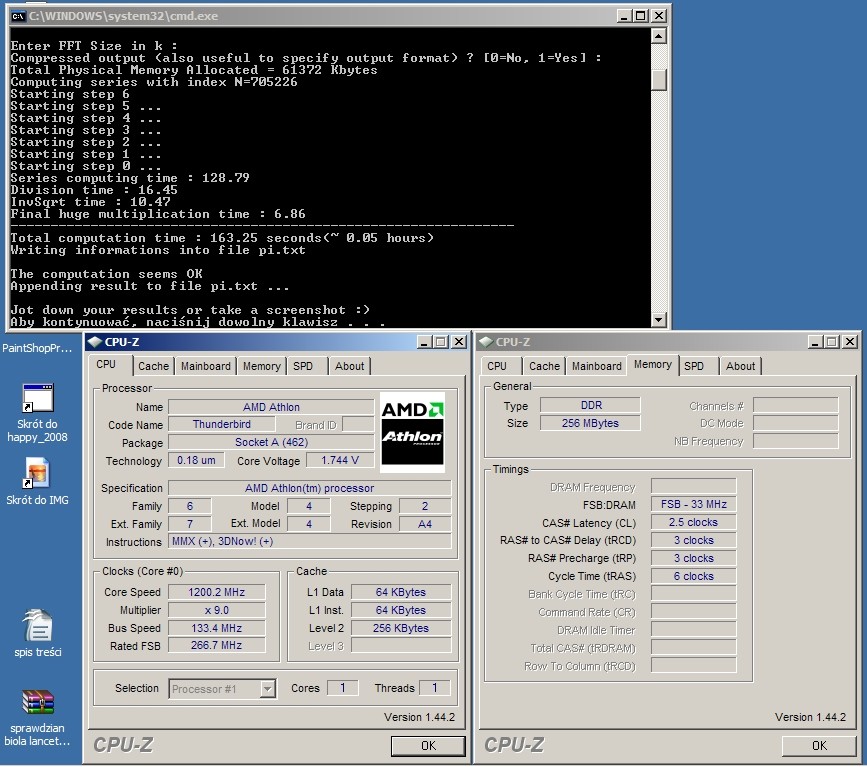Image resolution: width=867 pixels, height=767 pixels.
Task: Switch to Mainboard tab in left CPU-Z
Action: [x=206, y=366]
